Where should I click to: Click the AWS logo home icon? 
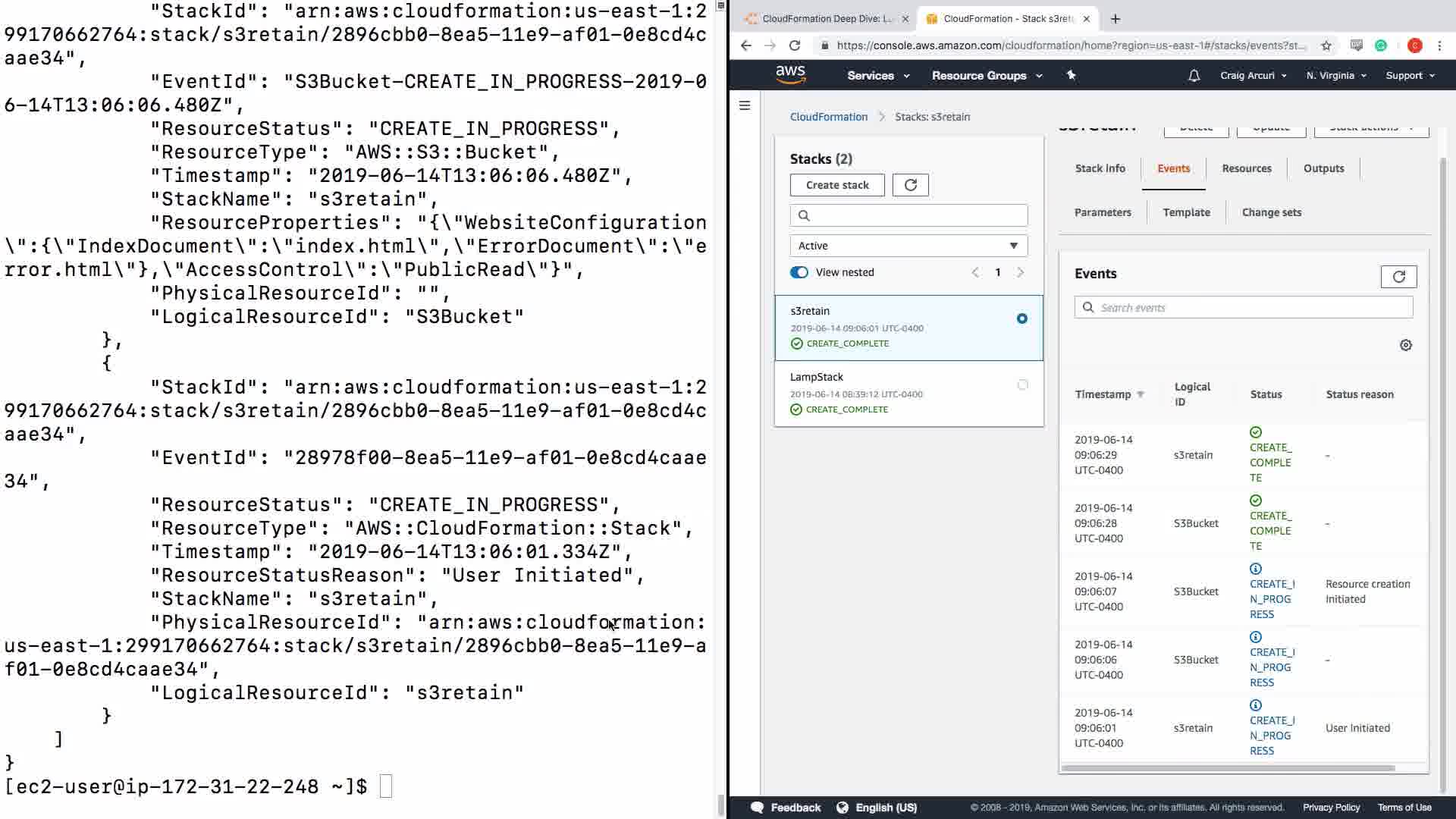[x=790, y=74]
